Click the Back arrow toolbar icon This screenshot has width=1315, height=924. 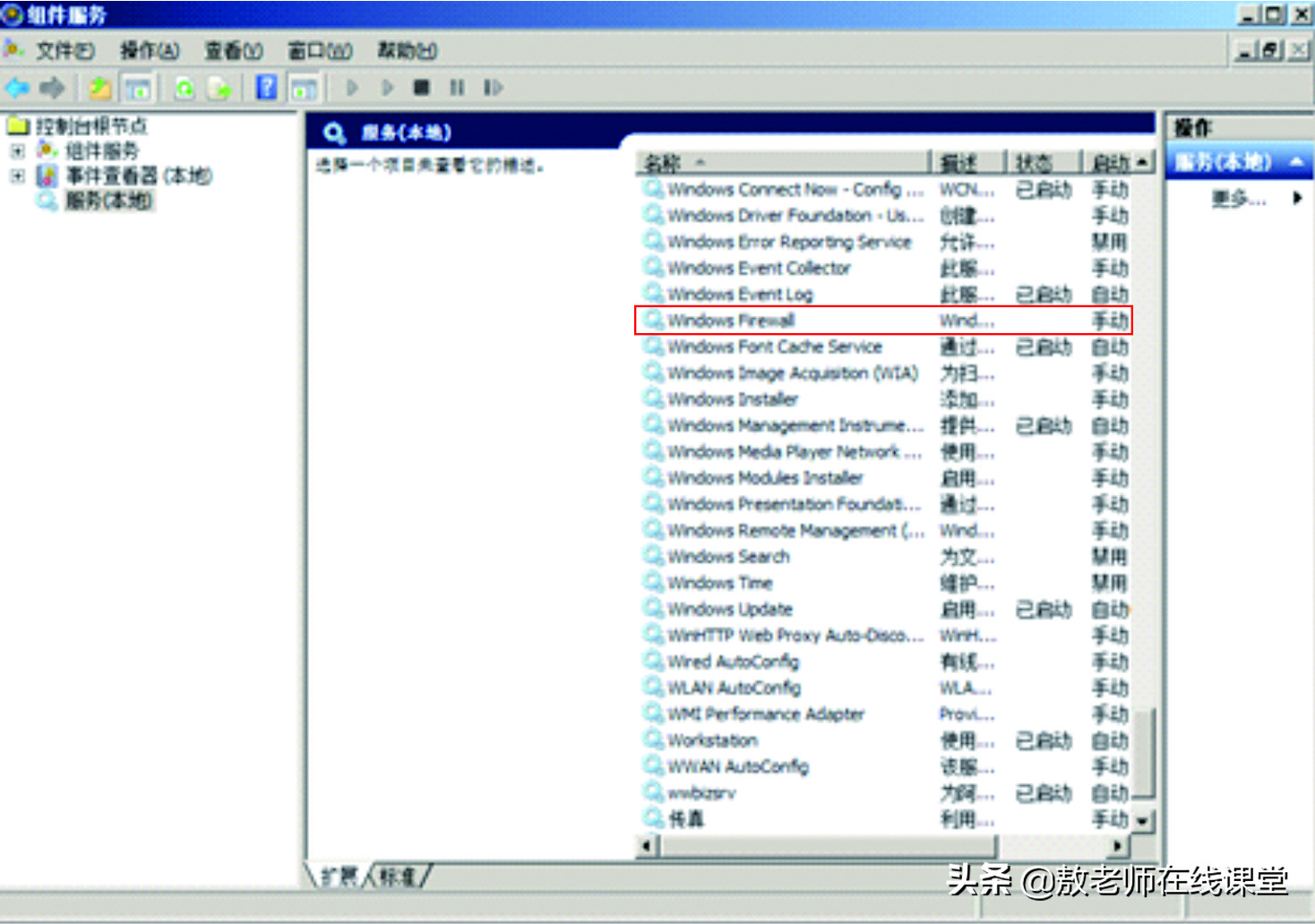pos(17,88)
